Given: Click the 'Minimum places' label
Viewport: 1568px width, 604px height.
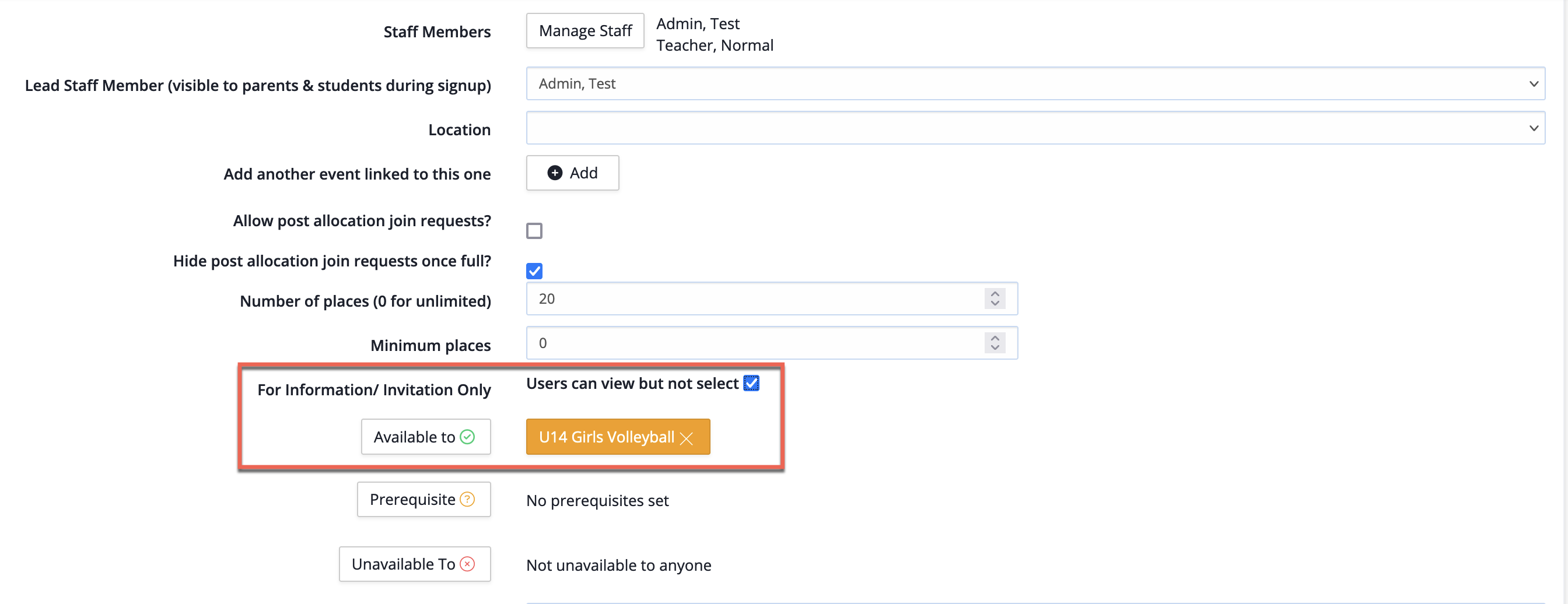Looking at the screenshot, I should click(430, 345).
